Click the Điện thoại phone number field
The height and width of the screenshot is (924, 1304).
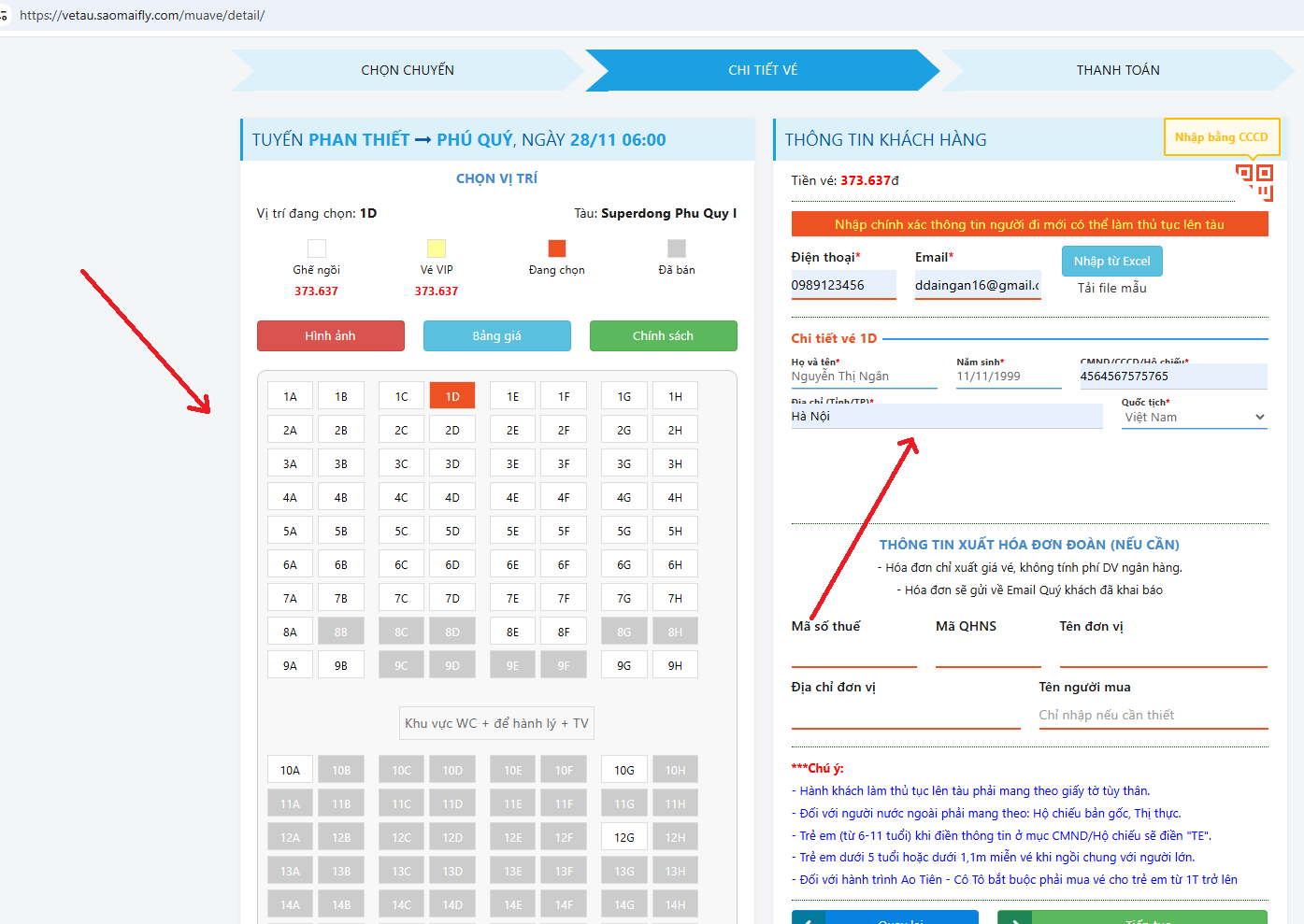click(x=842, y=285)
